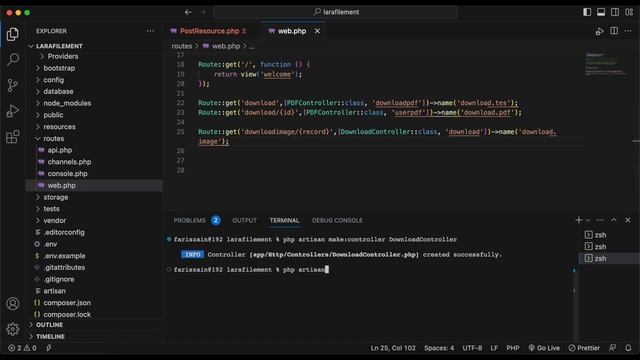Screen dimensions: 640x360
Task: Maximize the panel with the chevron up
Action: [614, 220]
